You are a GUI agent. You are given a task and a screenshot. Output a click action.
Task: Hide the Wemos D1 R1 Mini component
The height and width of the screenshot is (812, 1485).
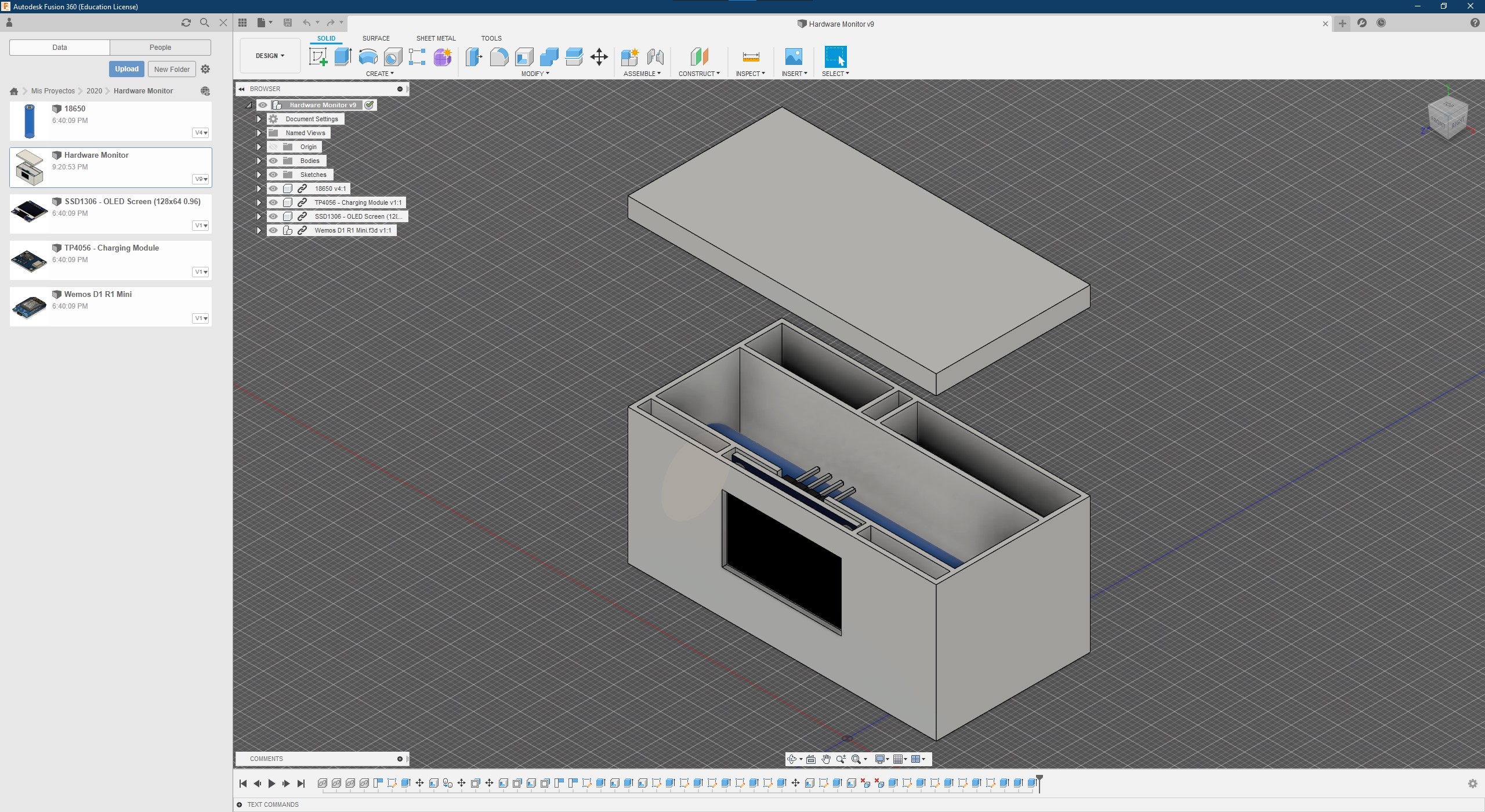pos(273,230)
